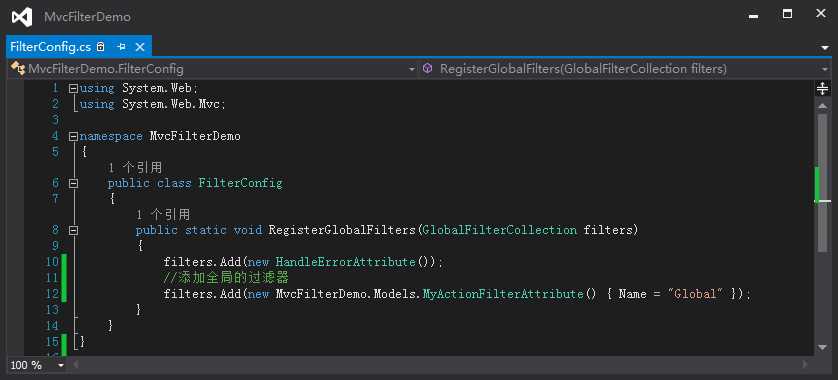Screen dimensions: 838x380
Task: Click the vertical scrollbar up arrow
Action: click(x=823, y=106)
